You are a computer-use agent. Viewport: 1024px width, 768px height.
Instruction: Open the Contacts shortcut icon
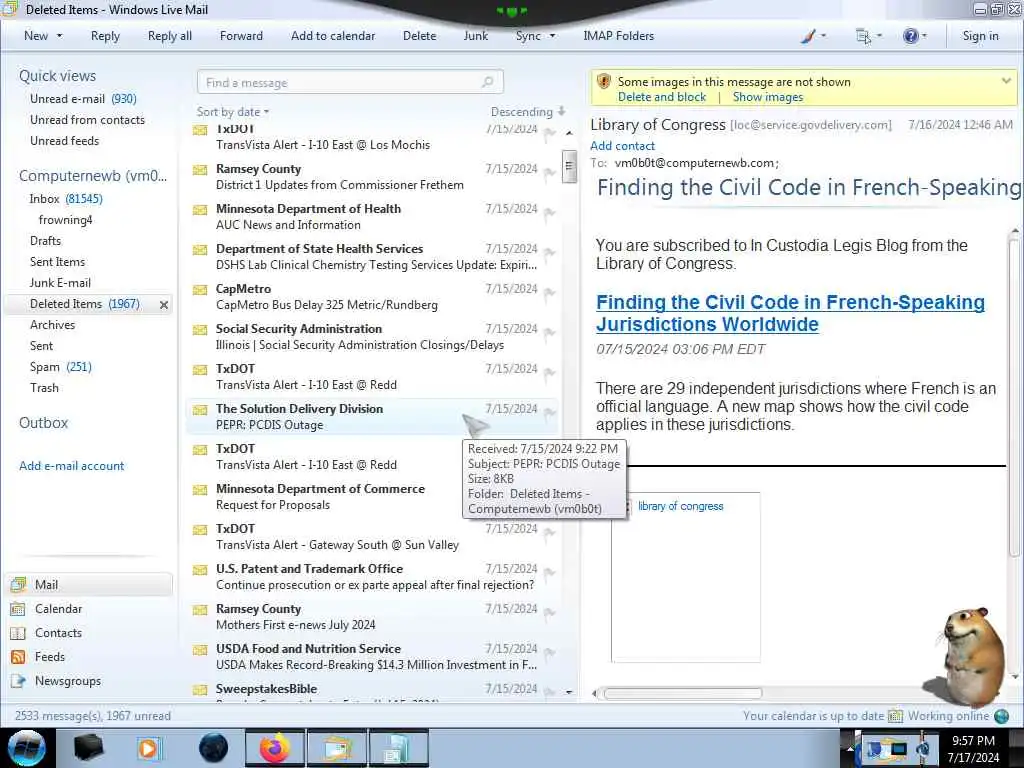18,633
